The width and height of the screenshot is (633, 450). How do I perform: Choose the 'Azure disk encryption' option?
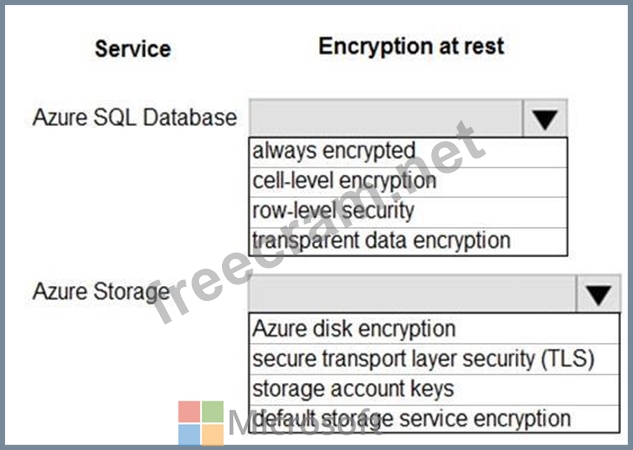click(x=434, y=329)
